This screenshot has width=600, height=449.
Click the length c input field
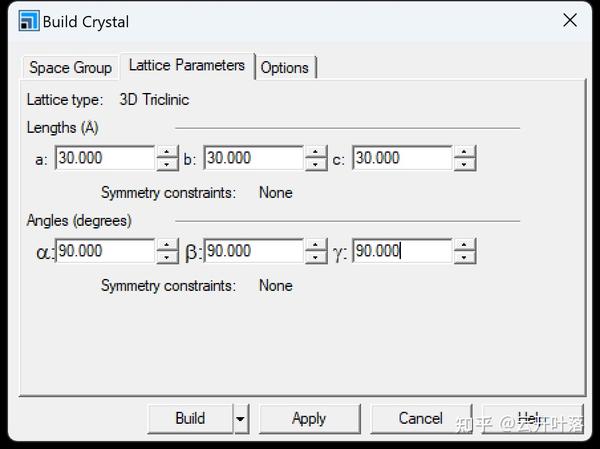tap(401, 158)
